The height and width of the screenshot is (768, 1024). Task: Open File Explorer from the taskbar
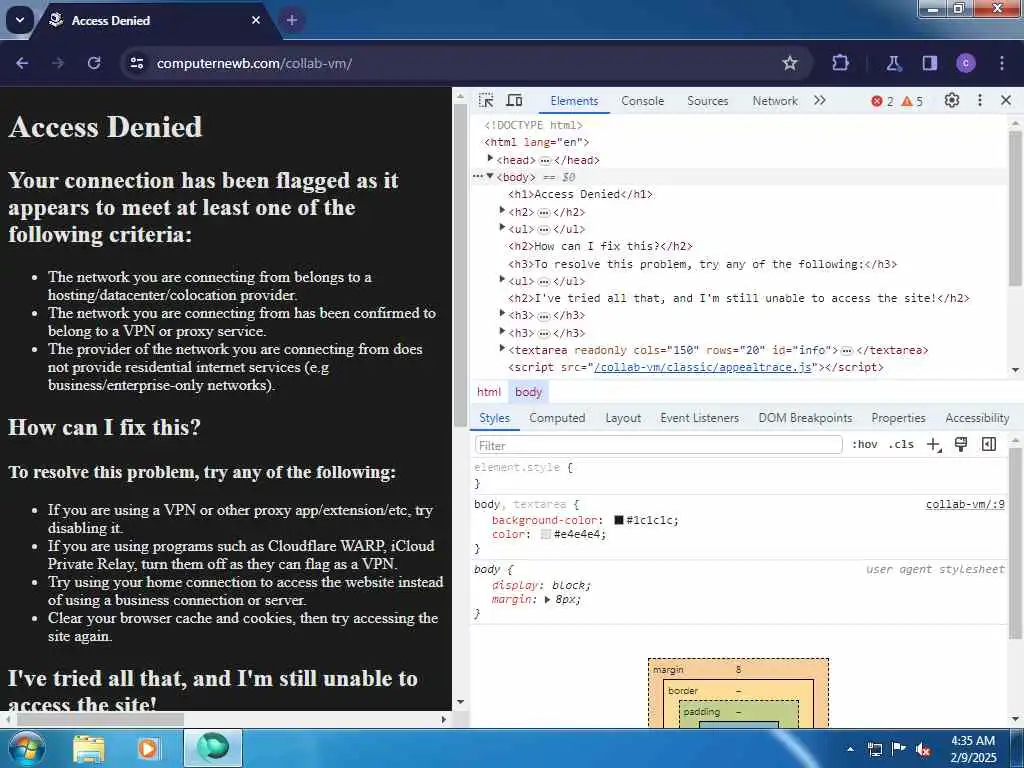[x=89, y=748]
